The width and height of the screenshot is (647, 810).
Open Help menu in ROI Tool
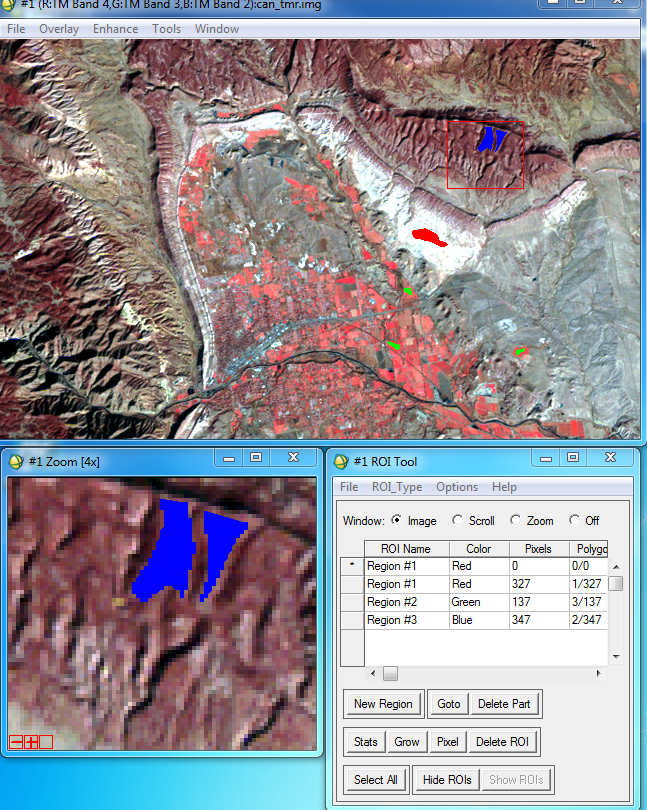(504, 487)
